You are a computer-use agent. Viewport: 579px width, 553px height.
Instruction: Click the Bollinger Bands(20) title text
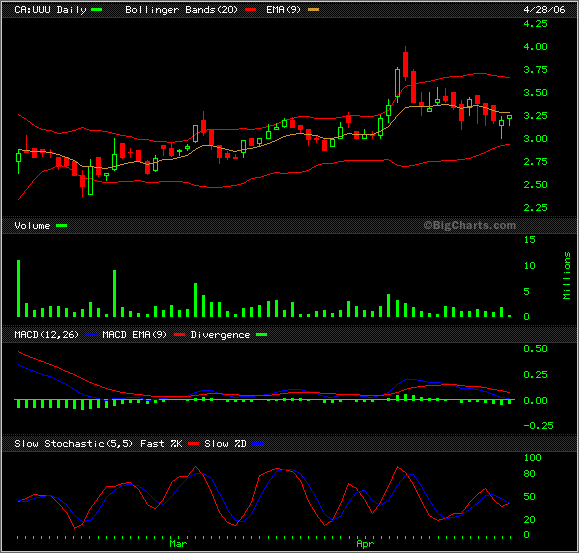(181, 10)
